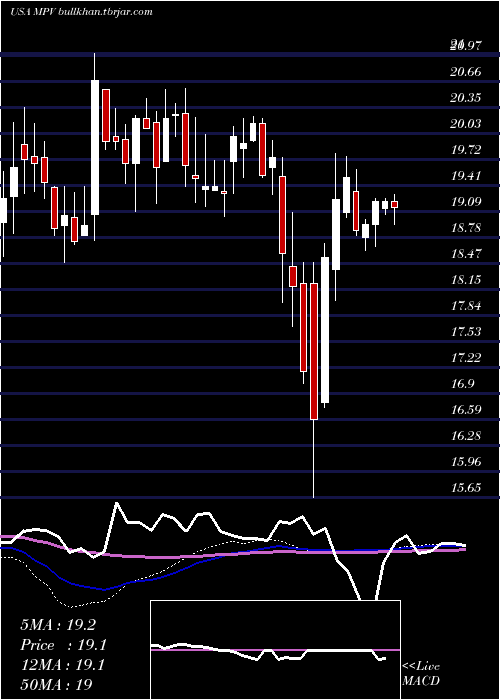This screenshot has width=500, height=700.
Task: Click the '50MA : 19' readout
Action: [x=56, y=685]
